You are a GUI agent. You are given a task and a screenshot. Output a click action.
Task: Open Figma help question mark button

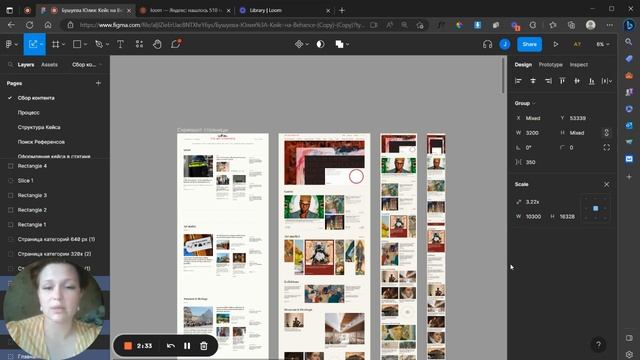(598, 344)
